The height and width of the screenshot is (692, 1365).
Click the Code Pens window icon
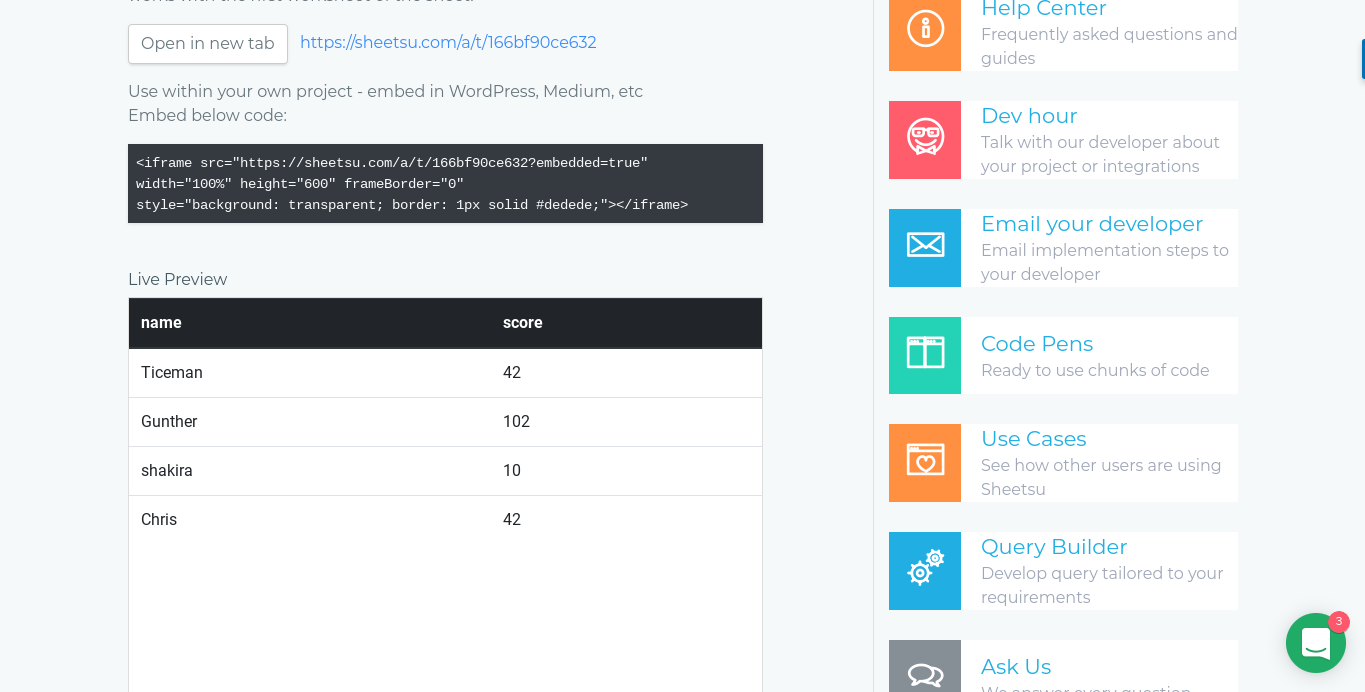pyautogui.click(x=925, y=355)
